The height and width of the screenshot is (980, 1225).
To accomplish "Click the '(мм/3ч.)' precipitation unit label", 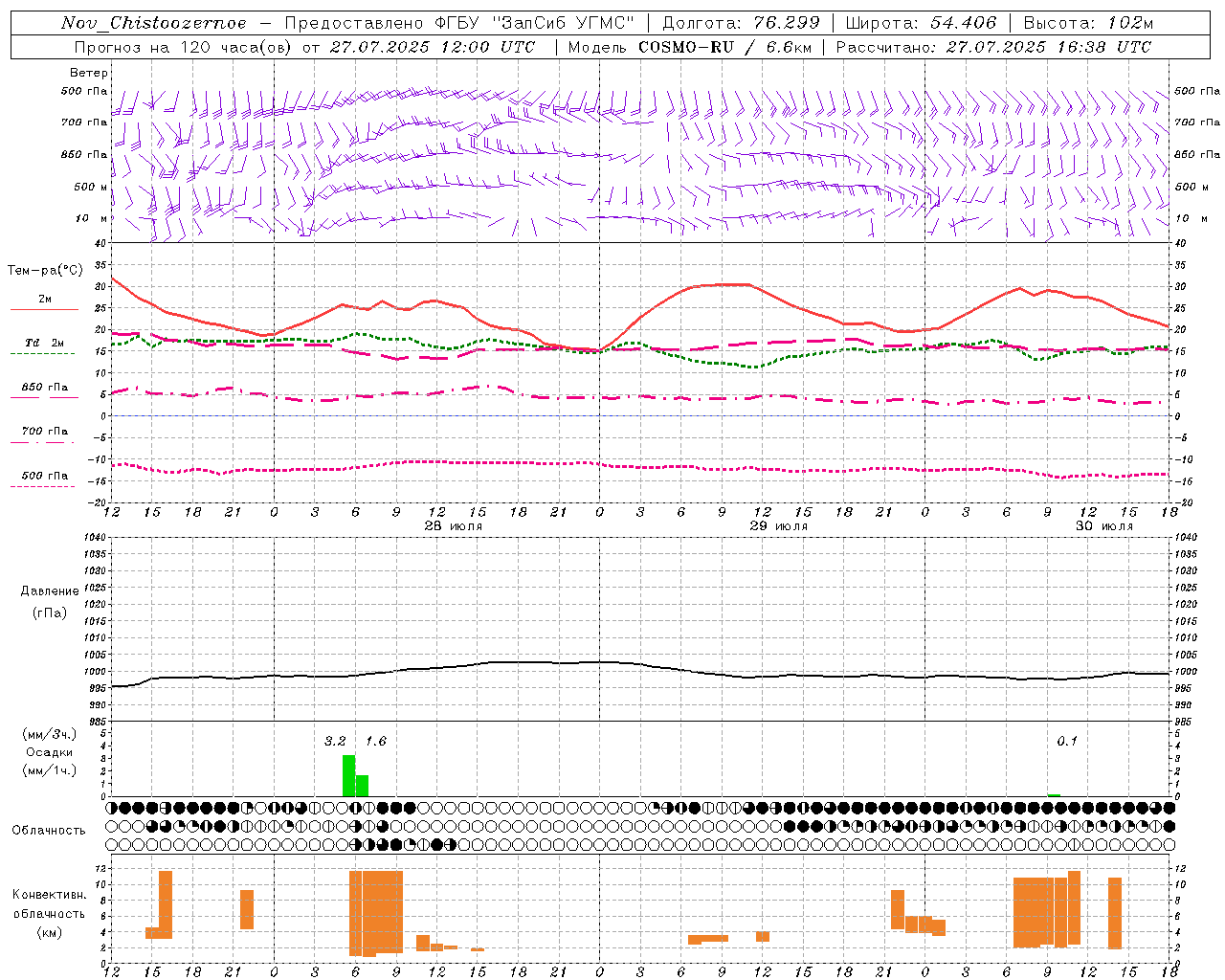I will pos(51,734).
